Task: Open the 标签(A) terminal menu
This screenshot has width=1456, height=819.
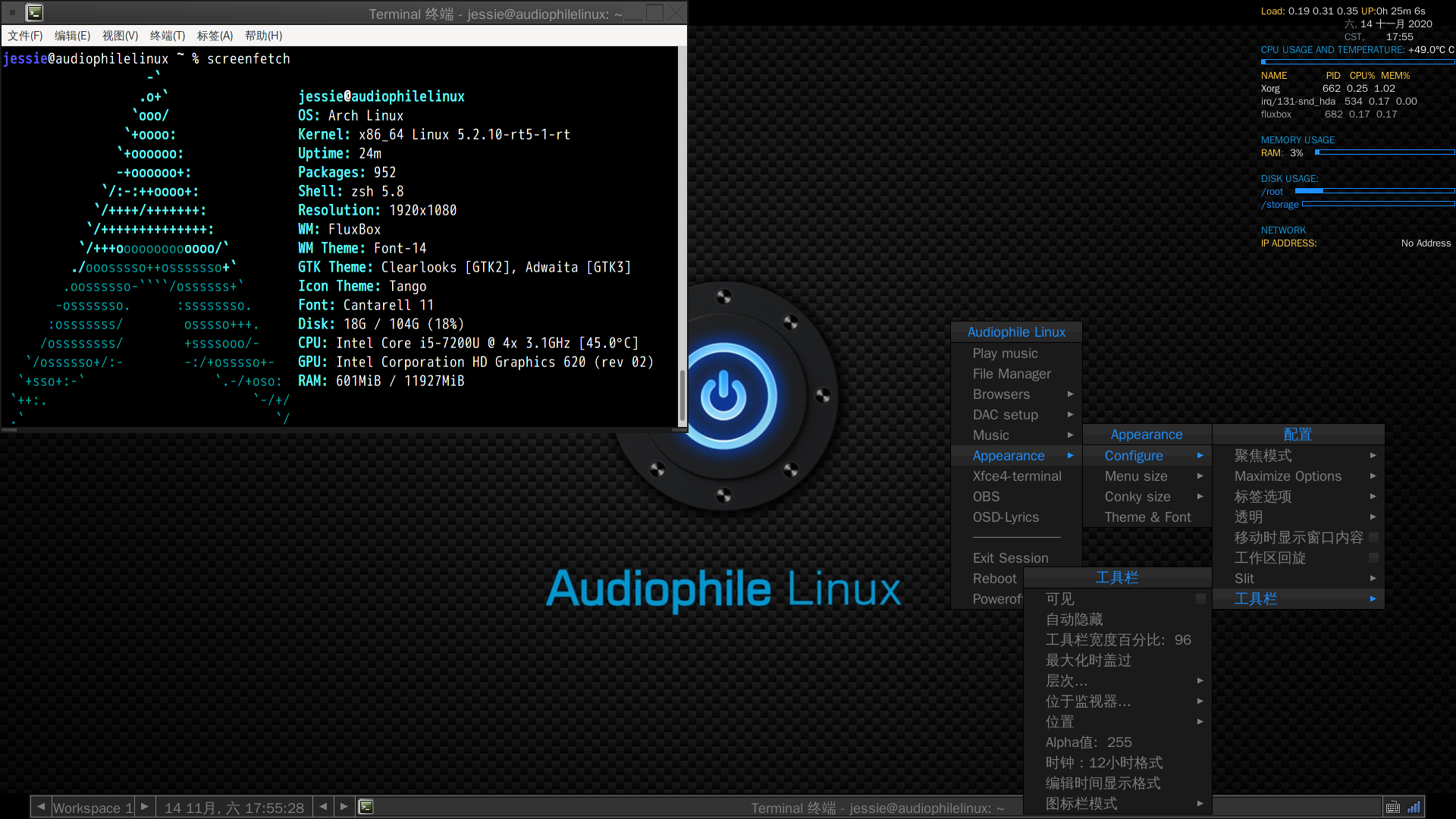Action: pos(215,36)
